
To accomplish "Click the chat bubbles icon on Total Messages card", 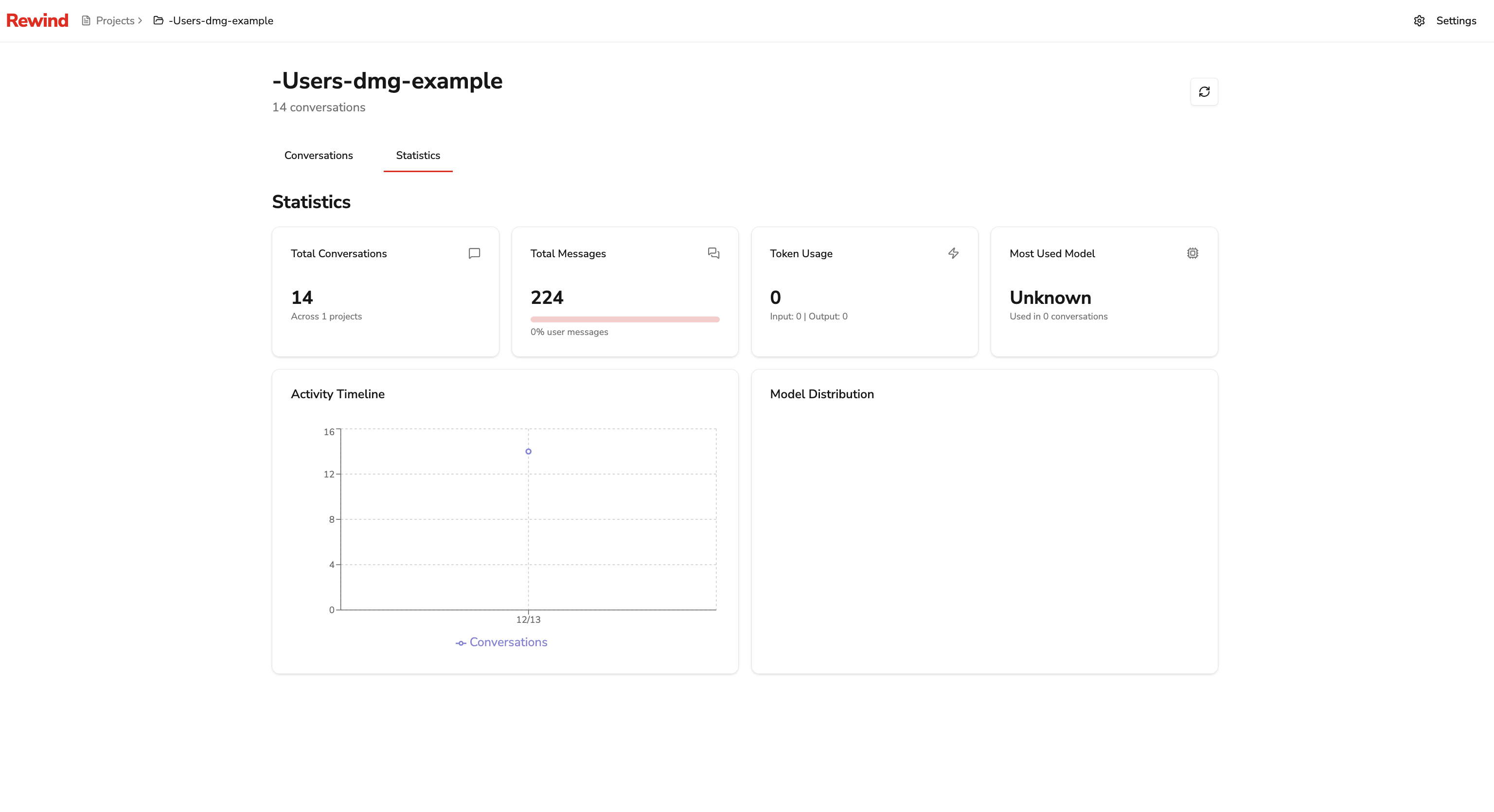I will 713,253.
